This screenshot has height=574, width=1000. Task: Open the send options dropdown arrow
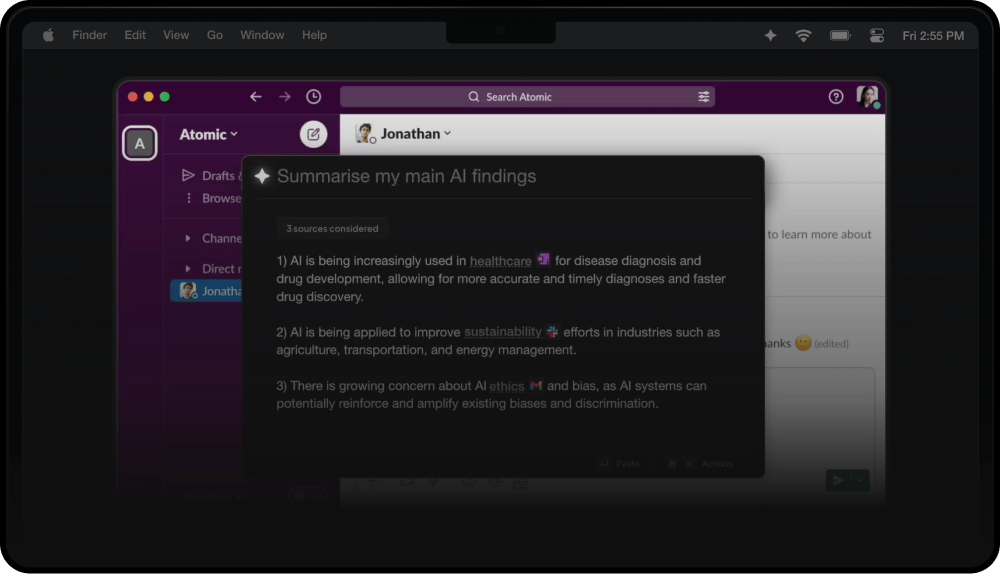(860, 480)
